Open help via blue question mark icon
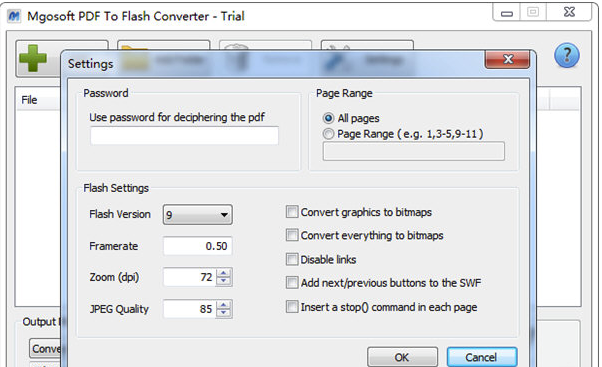The height and width of the screenshot is (367, 602). click(x=566, y=56)
